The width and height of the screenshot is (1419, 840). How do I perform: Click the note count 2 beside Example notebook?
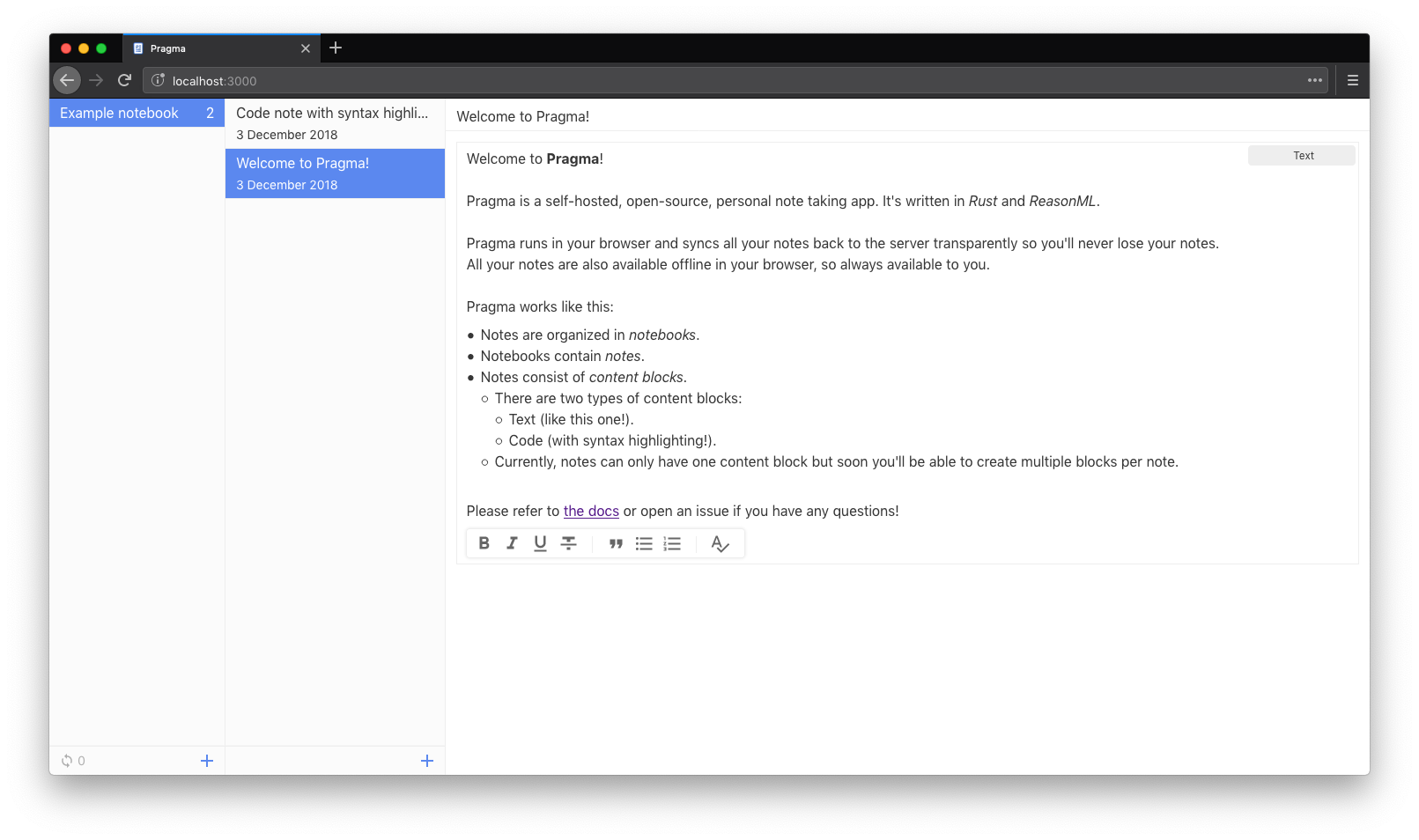(210, 113)
